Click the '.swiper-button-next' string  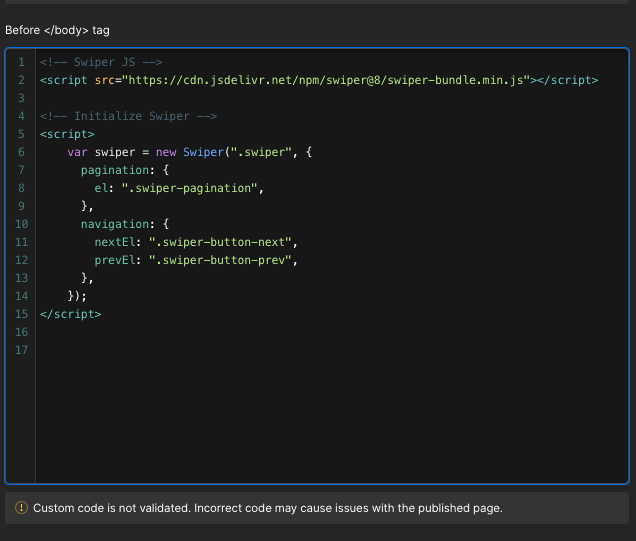[220, 242]
